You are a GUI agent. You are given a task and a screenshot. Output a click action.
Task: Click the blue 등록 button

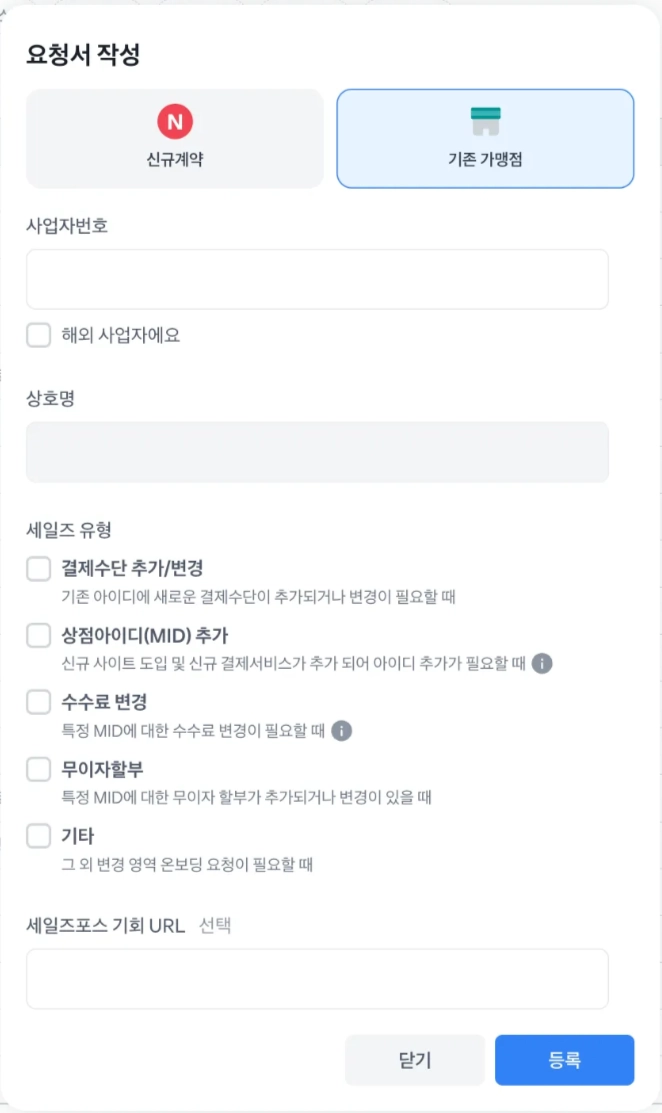click(x=564, y=1060)
